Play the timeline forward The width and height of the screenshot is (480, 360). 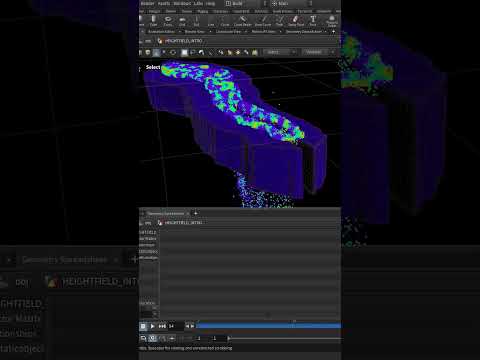coord(152,326)
